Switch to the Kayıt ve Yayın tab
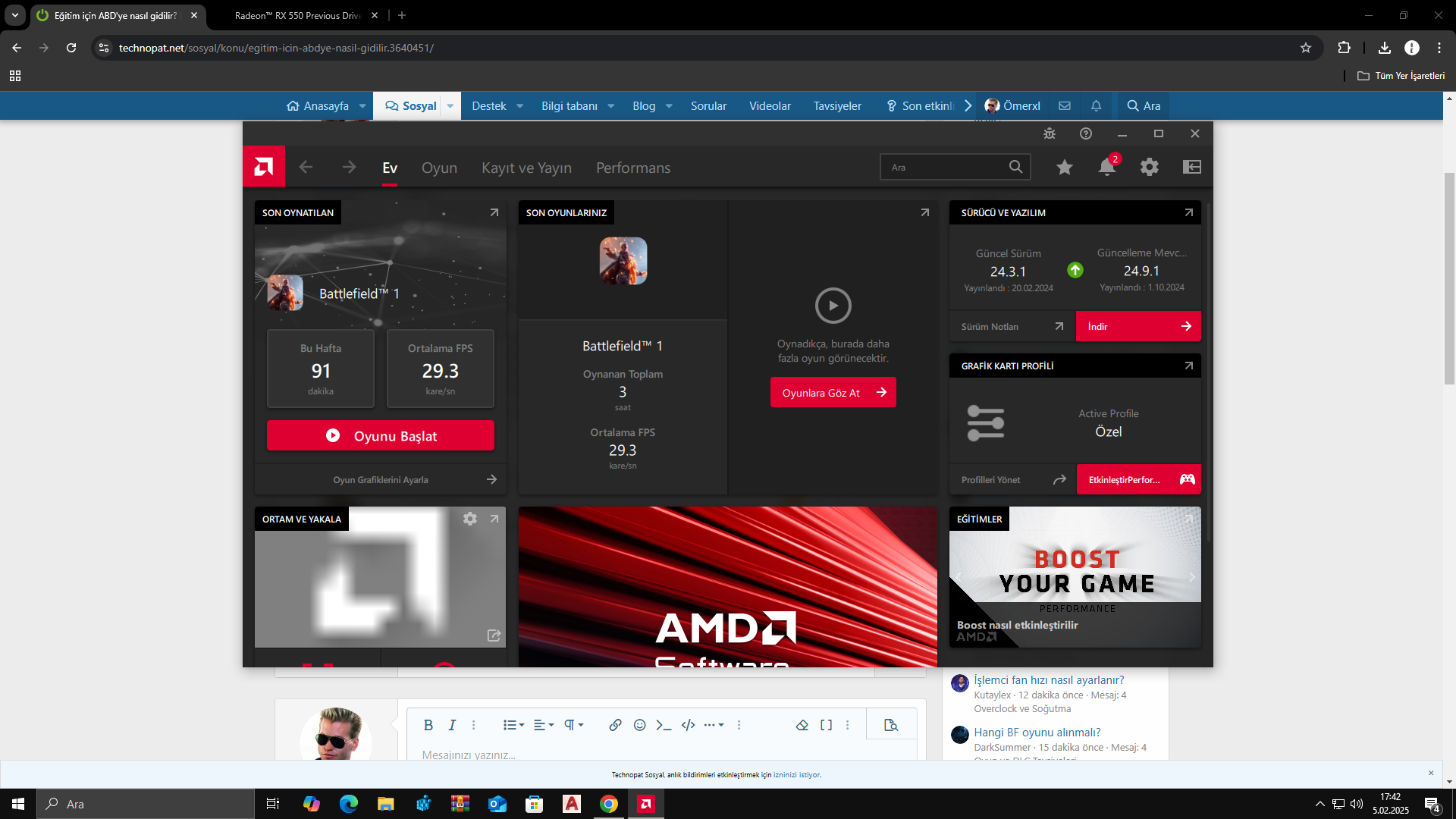1456x819 pixels. 526,168
